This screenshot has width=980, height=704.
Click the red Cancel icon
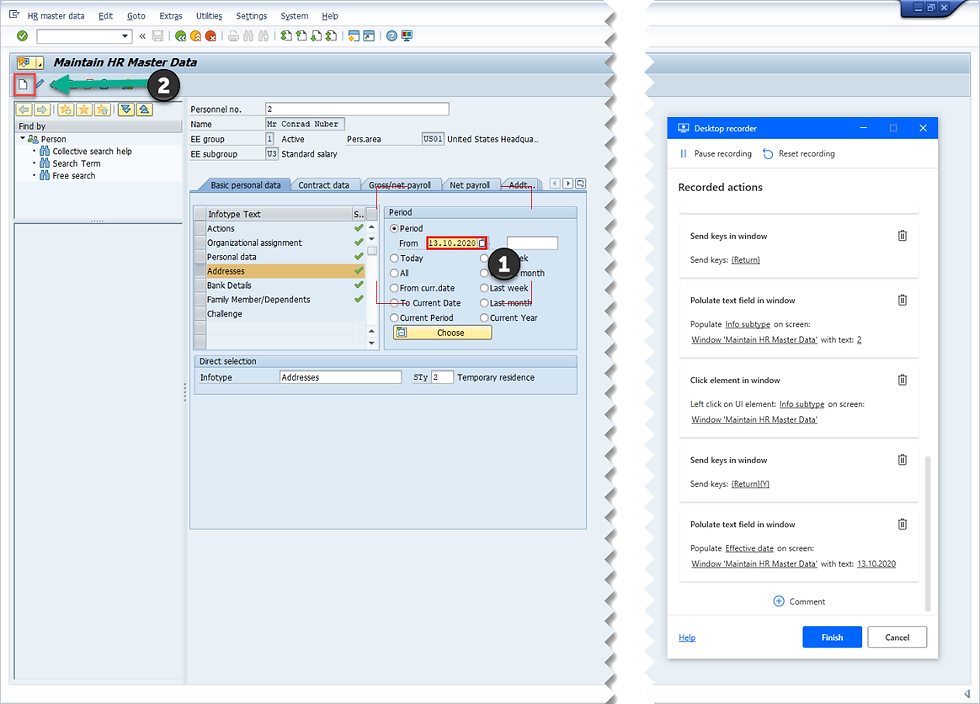click(211, 36)
